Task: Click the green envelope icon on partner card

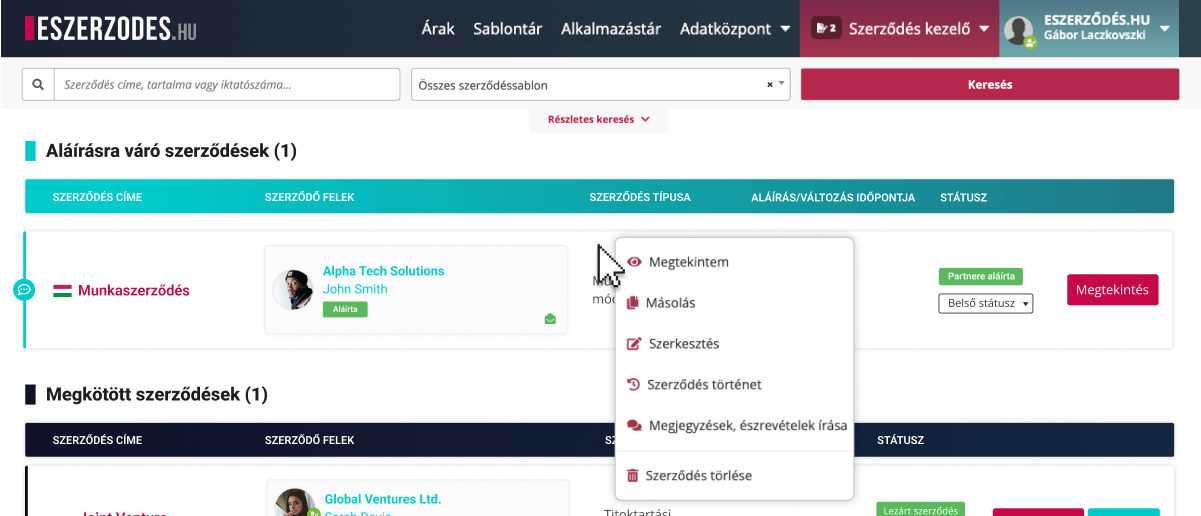Action: 550,319
